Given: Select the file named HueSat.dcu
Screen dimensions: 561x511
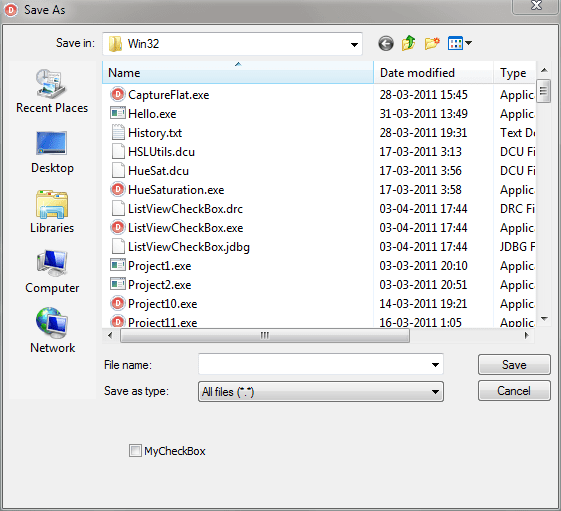Looking at the screenshot, I should 158,171.
